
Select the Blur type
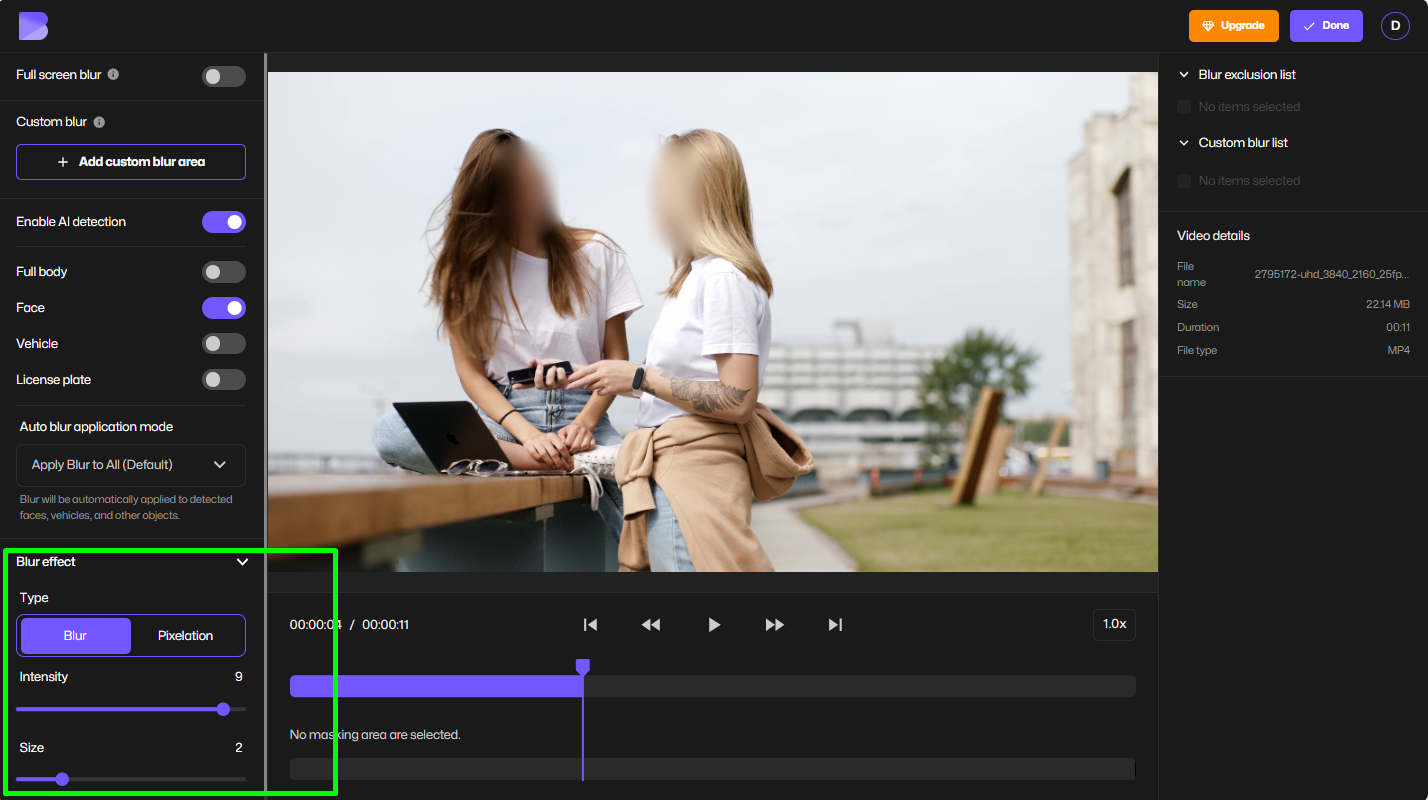[x=75, y=635]
